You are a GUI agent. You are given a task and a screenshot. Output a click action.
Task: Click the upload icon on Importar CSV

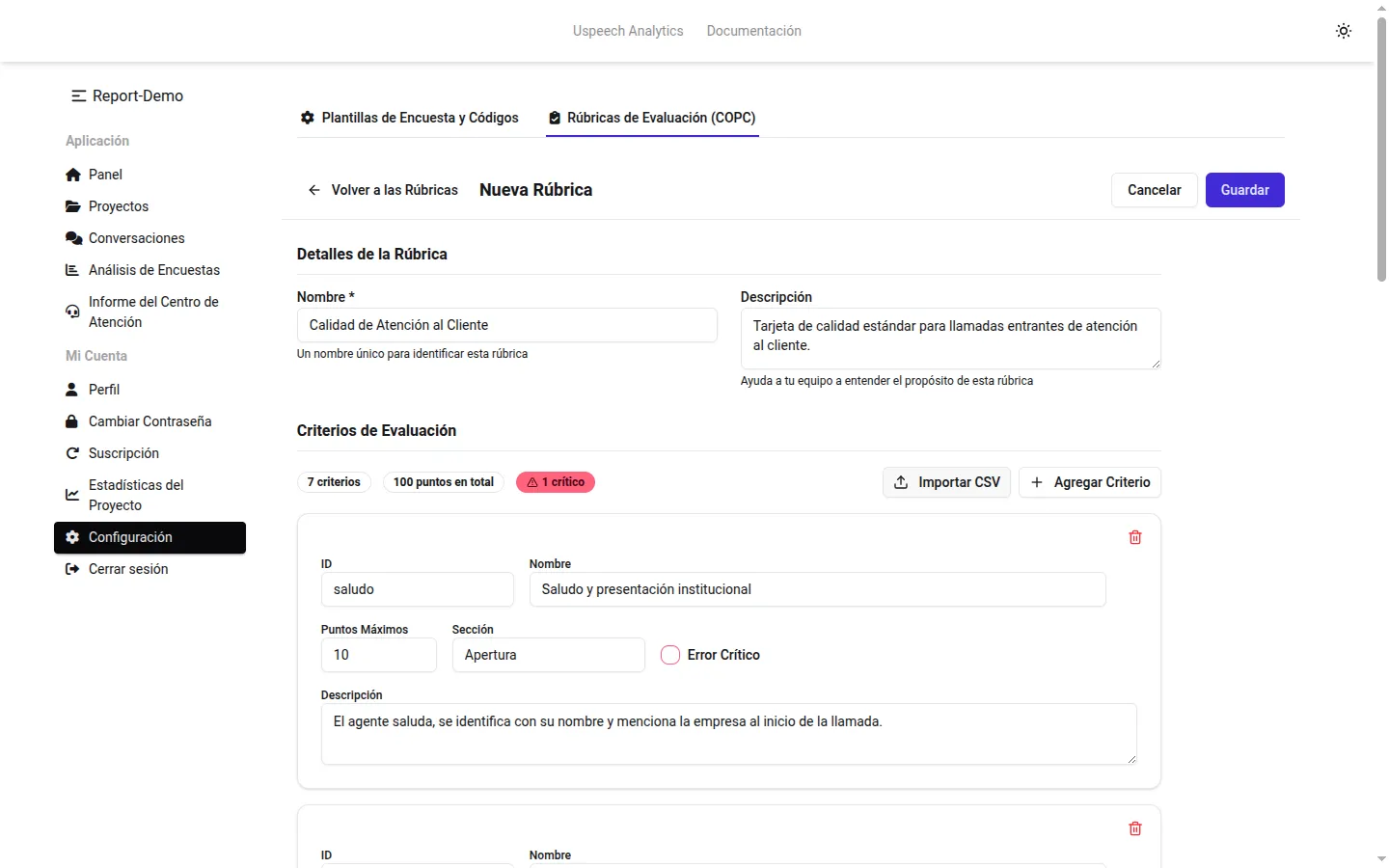[x=901, y=482]
